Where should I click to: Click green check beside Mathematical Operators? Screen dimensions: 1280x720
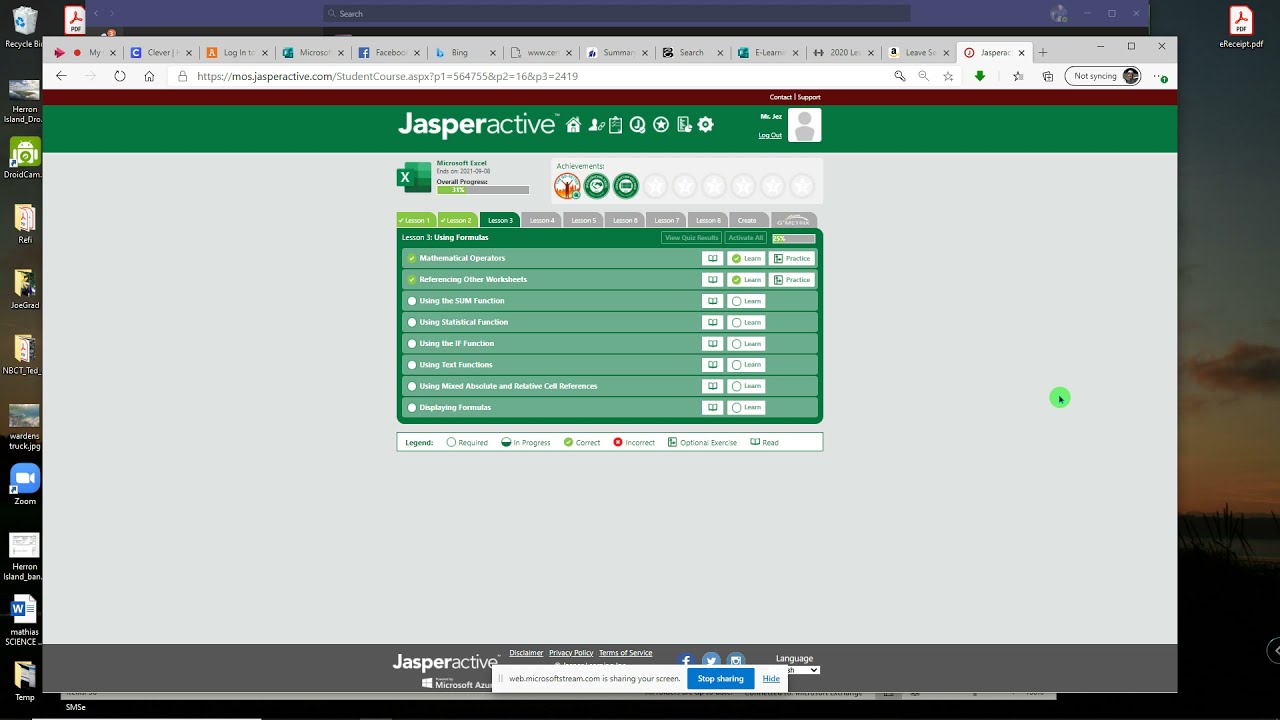412,258
